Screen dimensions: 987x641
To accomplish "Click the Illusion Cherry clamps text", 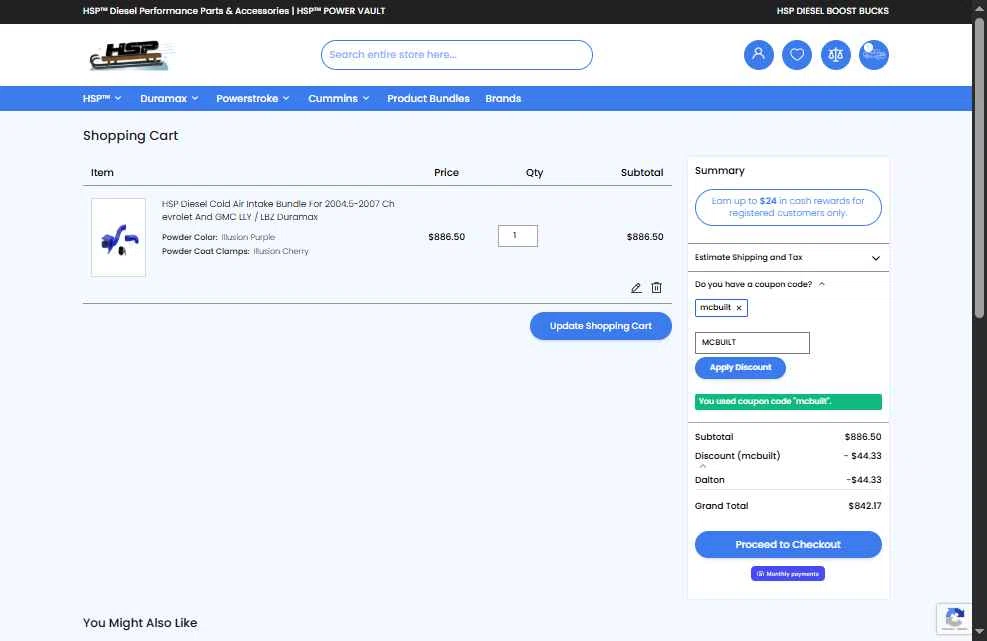I will click(x=281, y=251).
